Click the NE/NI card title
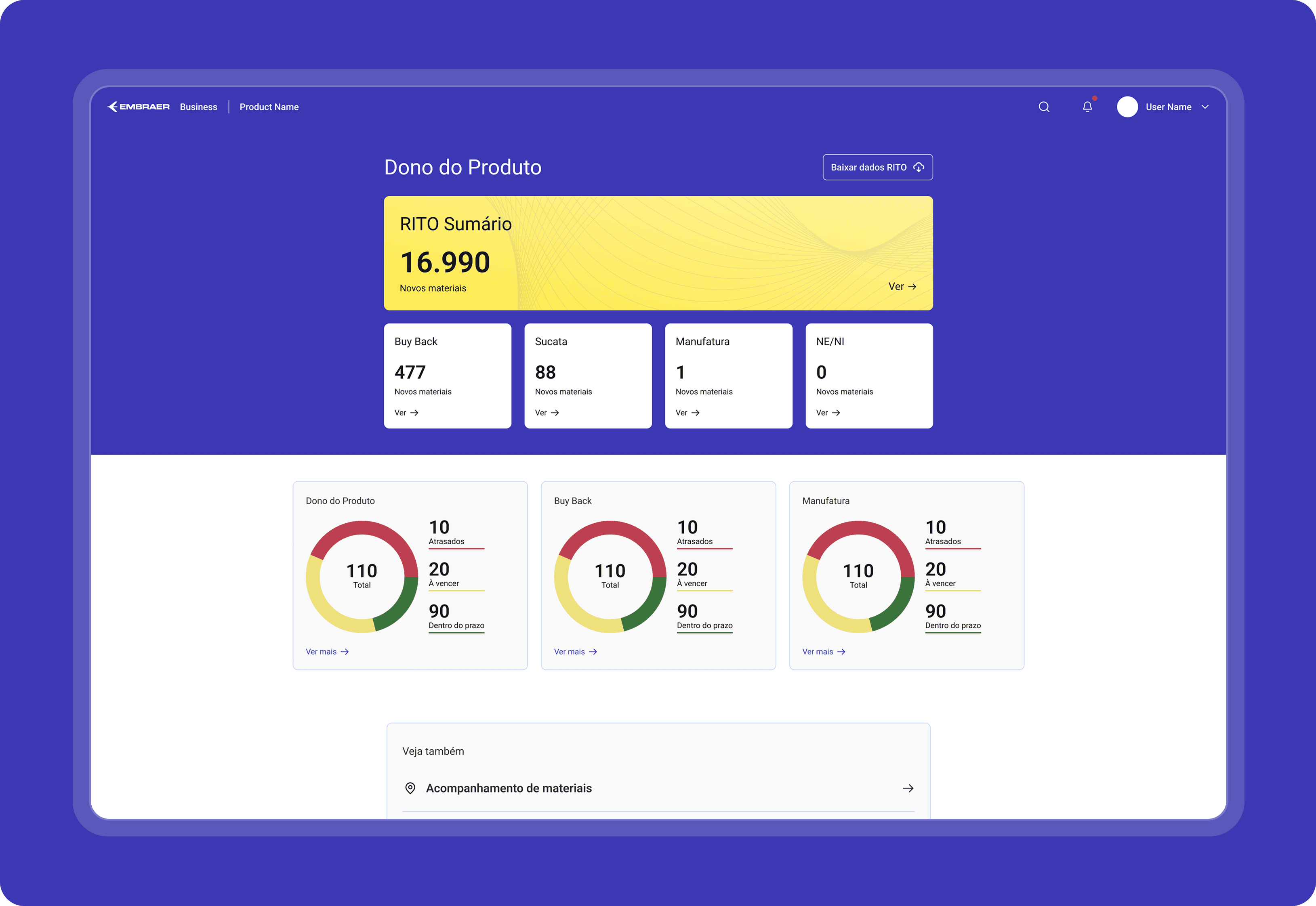The image size is (1316, 906). pyautogui.click(x=830, y=341)
